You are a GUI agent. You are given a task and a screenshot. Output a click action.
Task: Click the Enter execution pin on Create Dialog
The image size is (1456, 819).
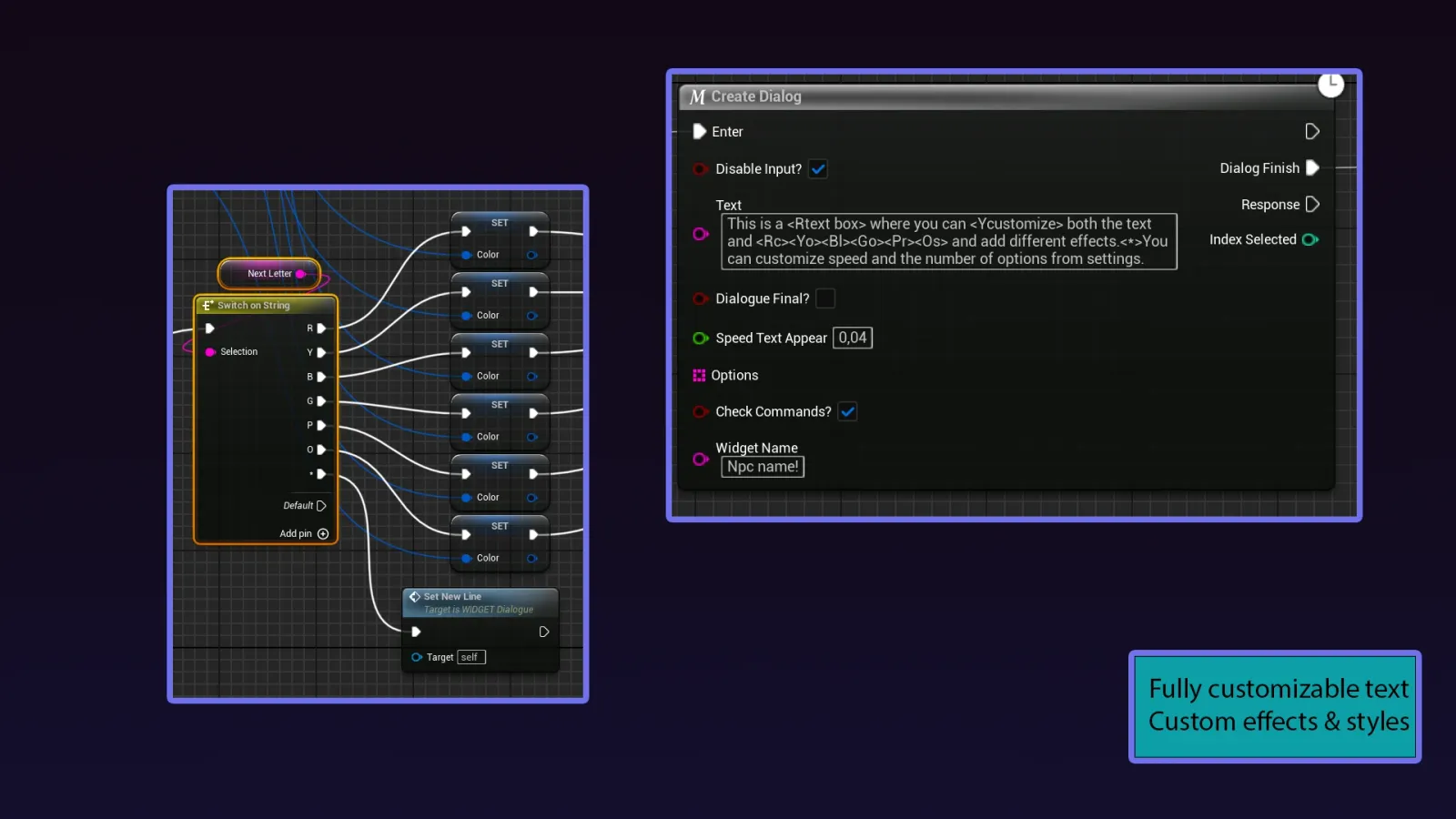(x=701, y=131)
